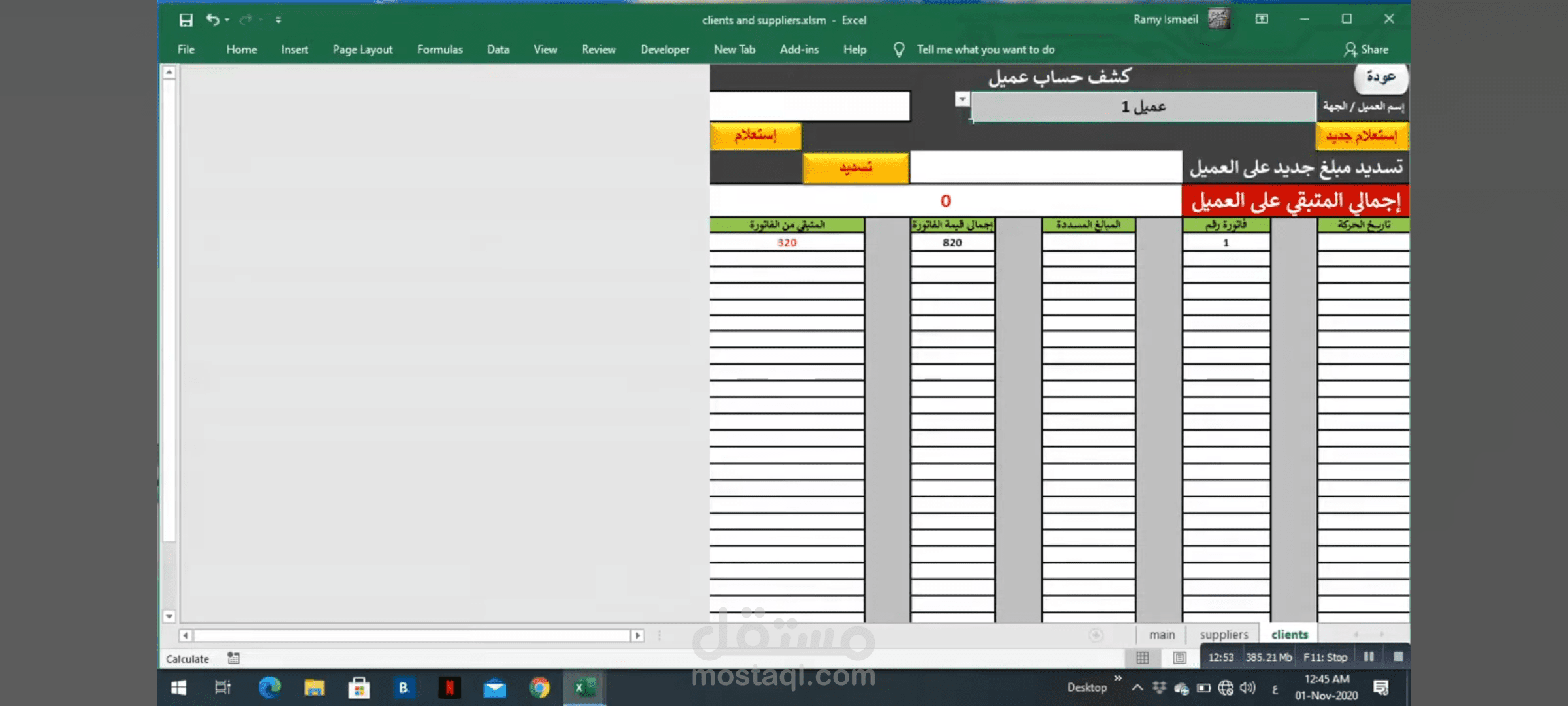Select the Formulas tab
1568x706 pixels.
(x=440, y=50)
